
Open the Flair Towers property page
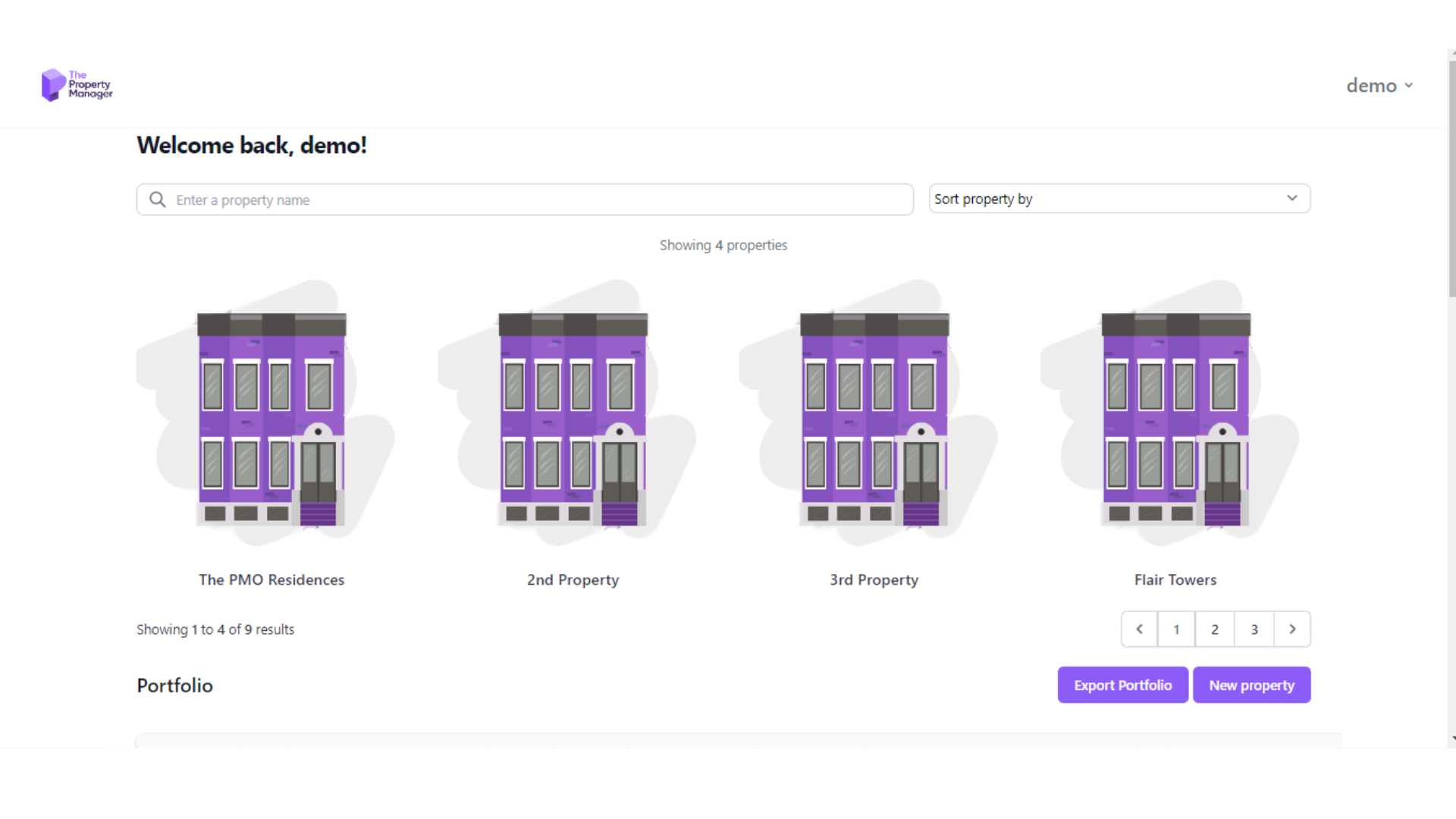pos(1175,579)
